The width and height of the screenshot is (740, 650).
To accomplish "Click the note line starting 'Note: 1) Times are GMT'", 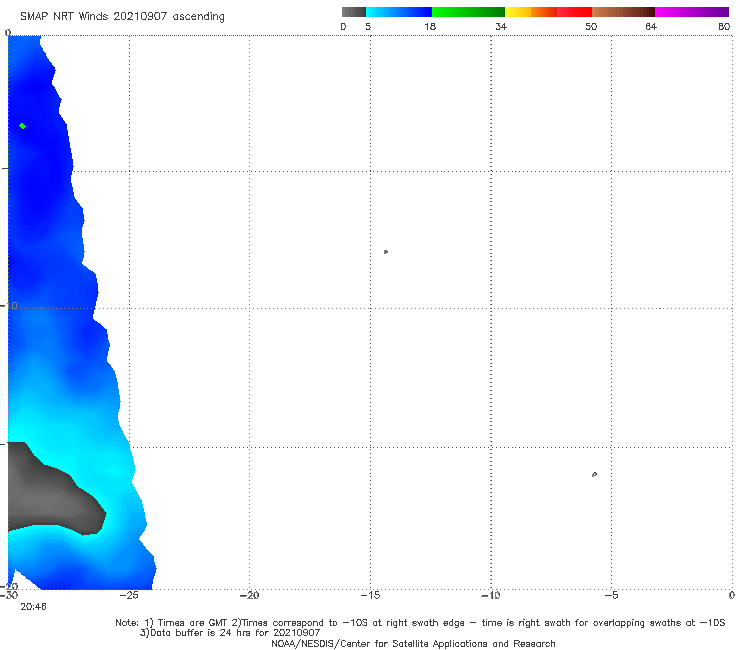I will pyautogui.click(x=420, y=623).
